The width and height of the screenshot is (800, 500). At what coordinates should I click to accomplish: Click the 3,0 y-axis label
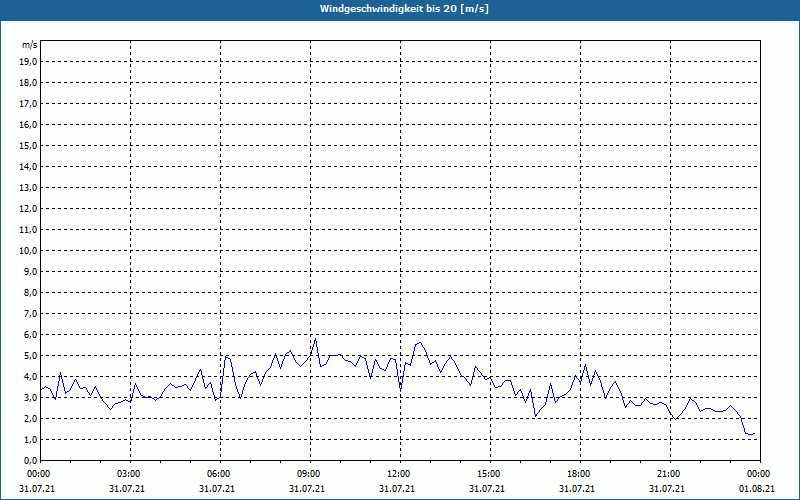(x=30, y=397)
